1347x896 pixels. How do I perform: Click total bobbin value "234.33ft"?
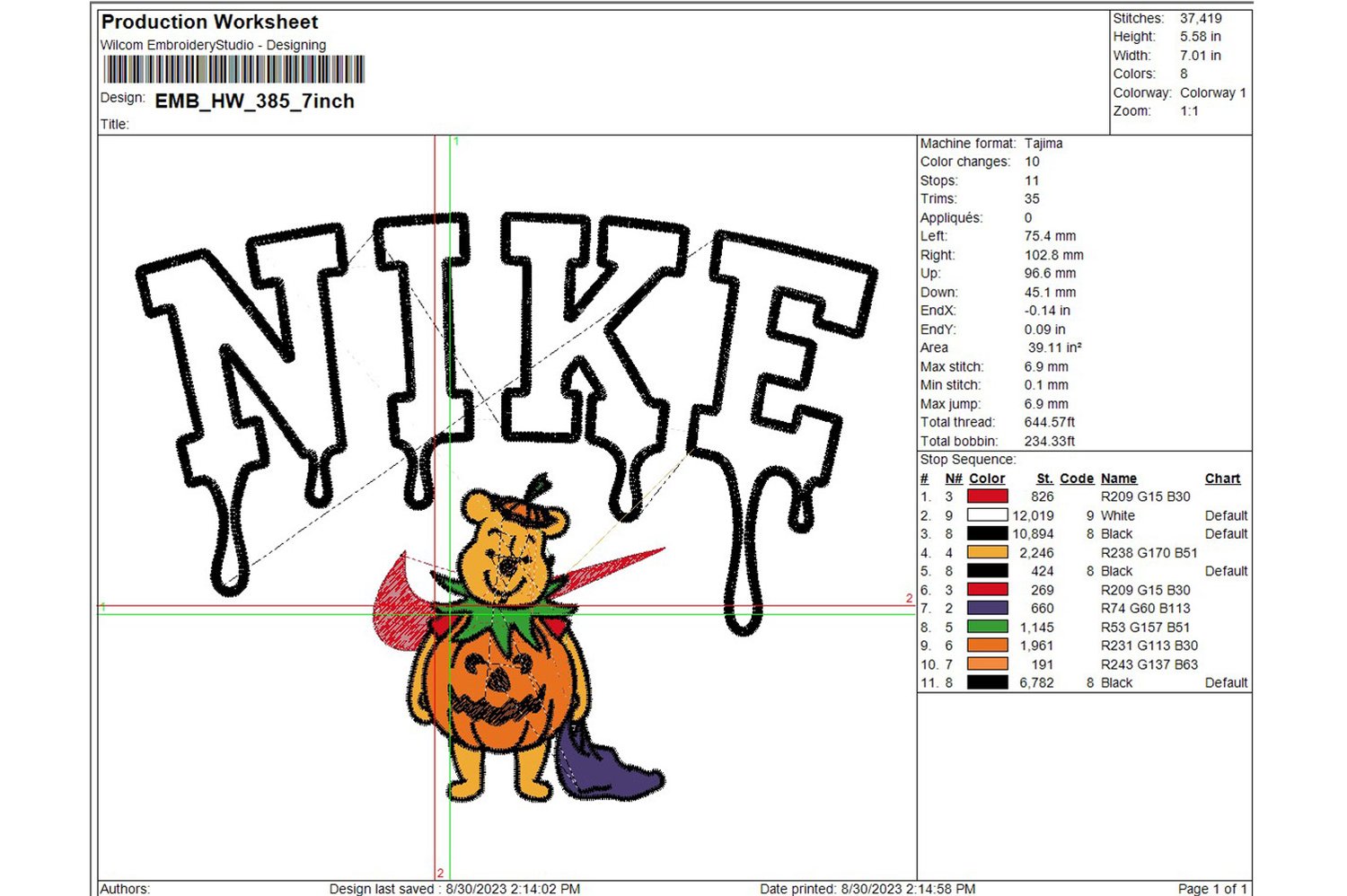(1050, 441)
